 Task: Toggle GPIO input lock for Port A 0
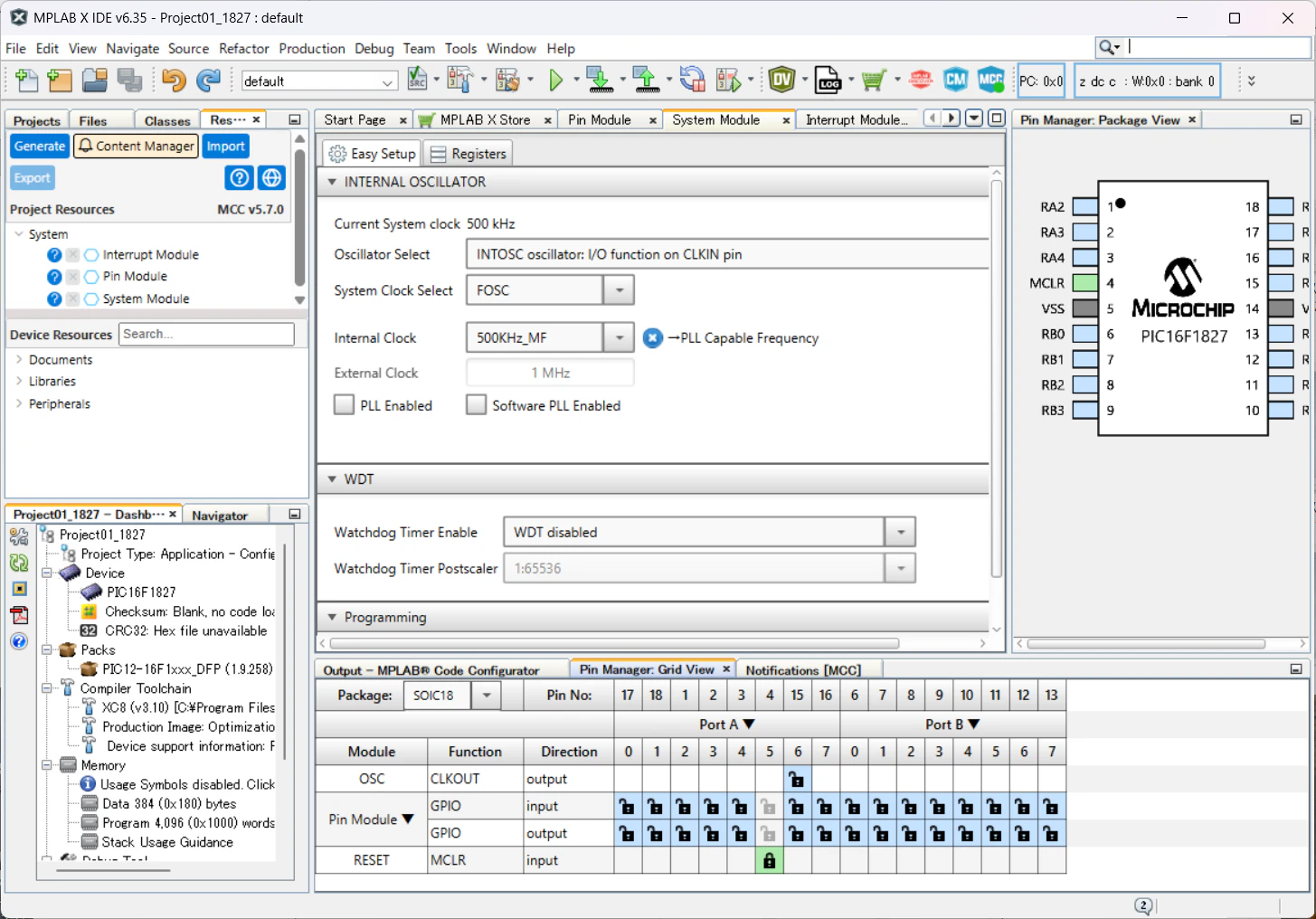[x=628, y=806]
